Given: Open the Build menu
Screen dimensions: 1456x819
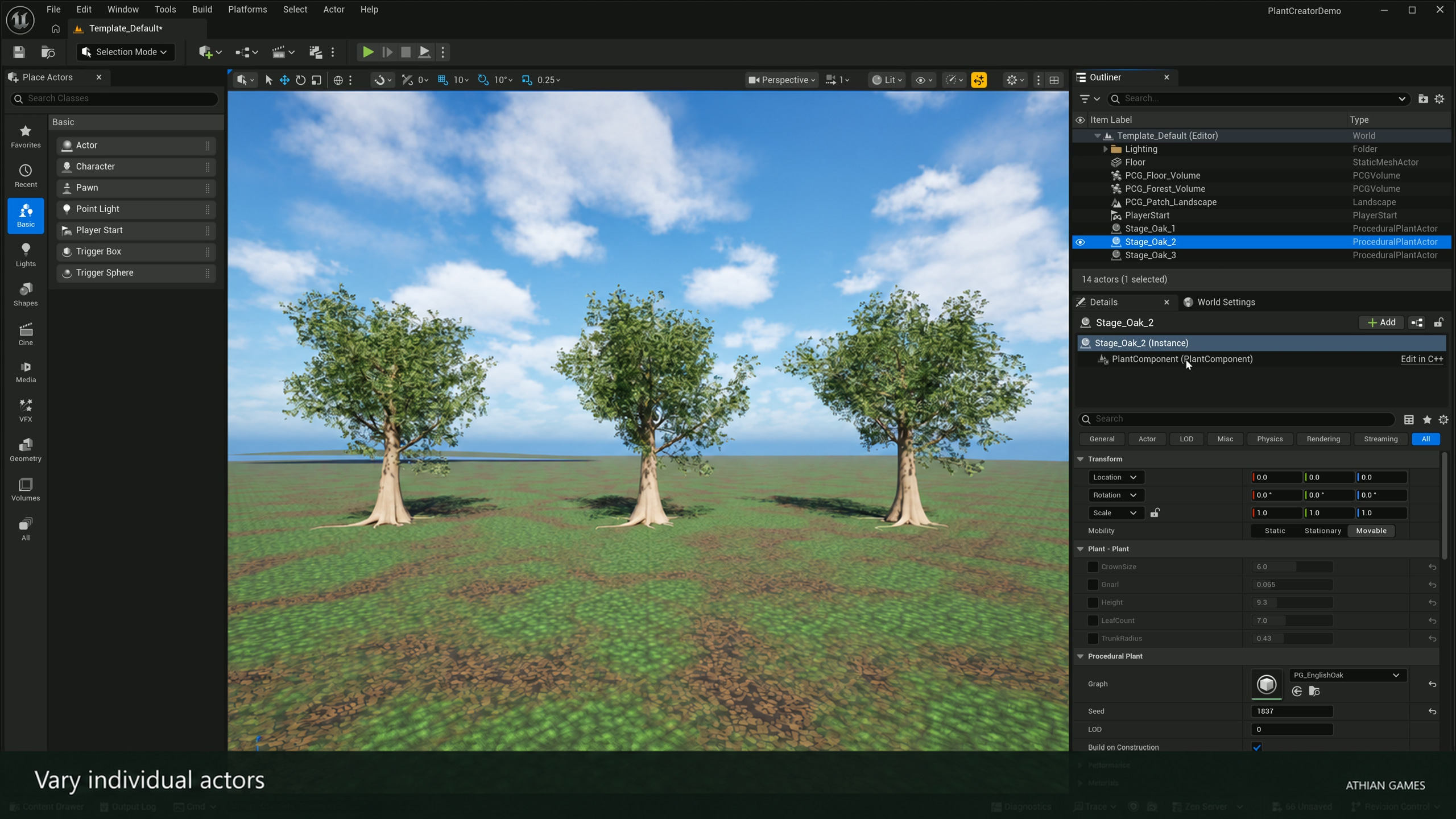Looking at the screenshot, I should (202, 10).
